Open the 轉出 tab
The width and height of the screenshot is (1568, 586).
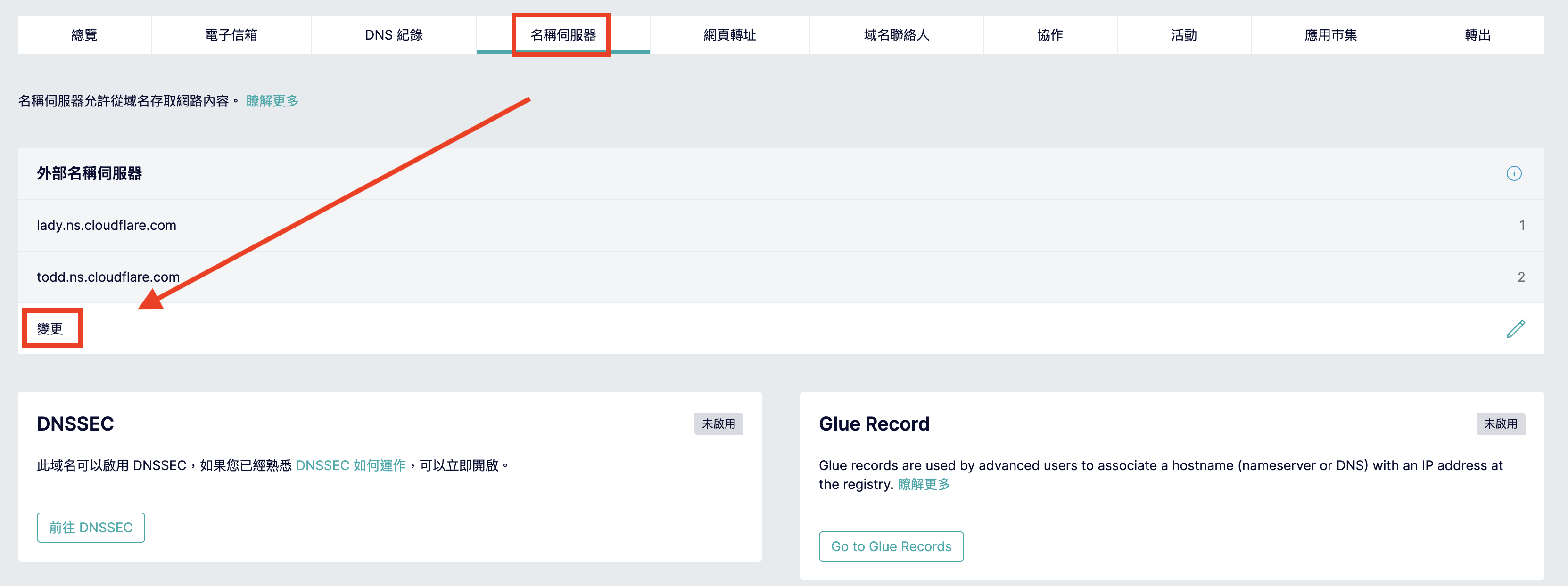[x=1477, y=35]
